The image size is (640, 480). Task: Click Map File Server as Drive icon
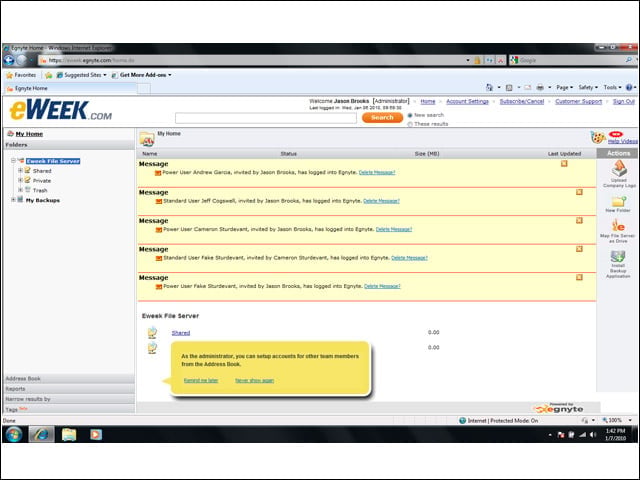click(x=618, y=225)
